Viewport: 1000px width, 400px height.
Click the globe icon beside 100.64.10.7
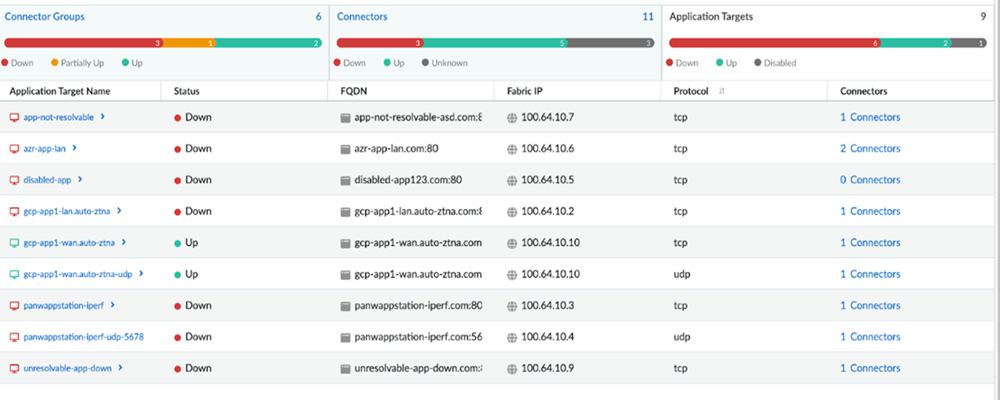[x=512, y=117]
